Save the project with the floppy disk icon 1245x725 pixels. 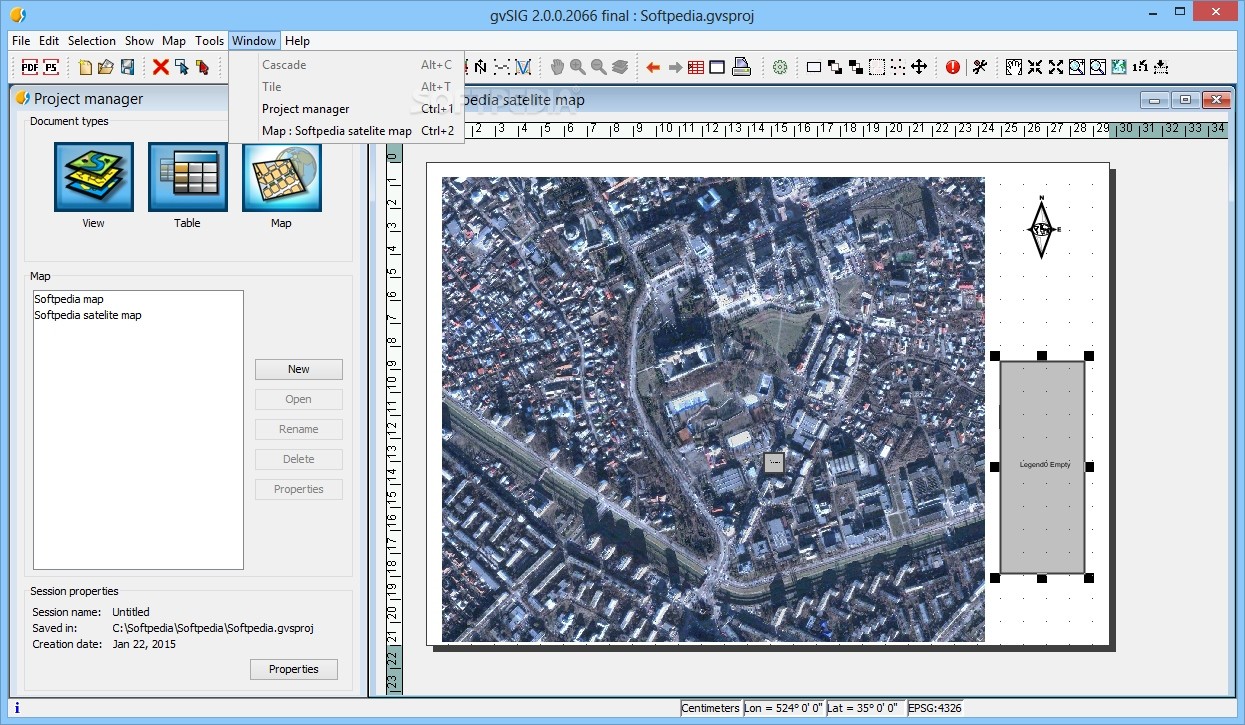pyautogui.click(x=128, y=67)
